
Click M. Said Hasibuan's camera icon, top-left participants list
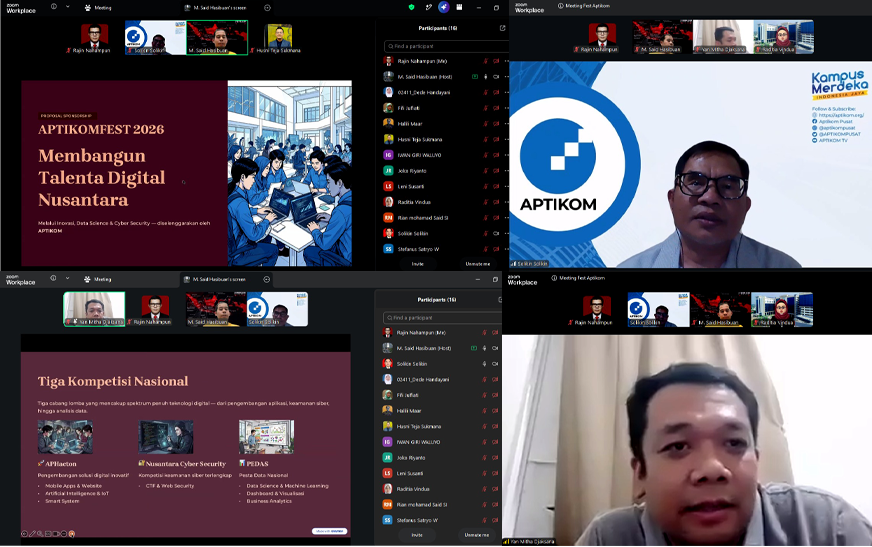(496, 77)
